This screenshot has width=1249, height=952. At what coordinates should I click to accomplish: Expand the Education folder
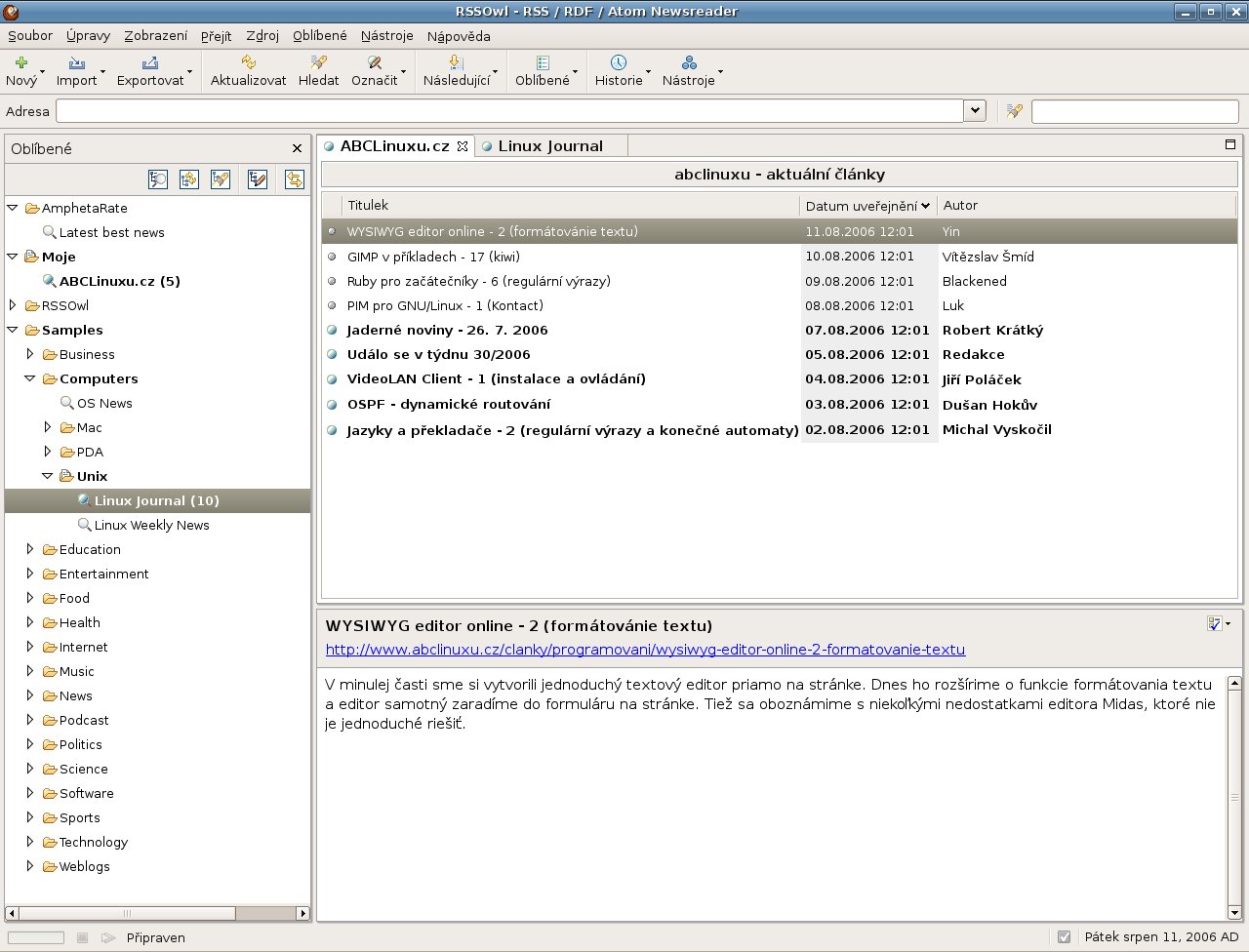point(30,549)
